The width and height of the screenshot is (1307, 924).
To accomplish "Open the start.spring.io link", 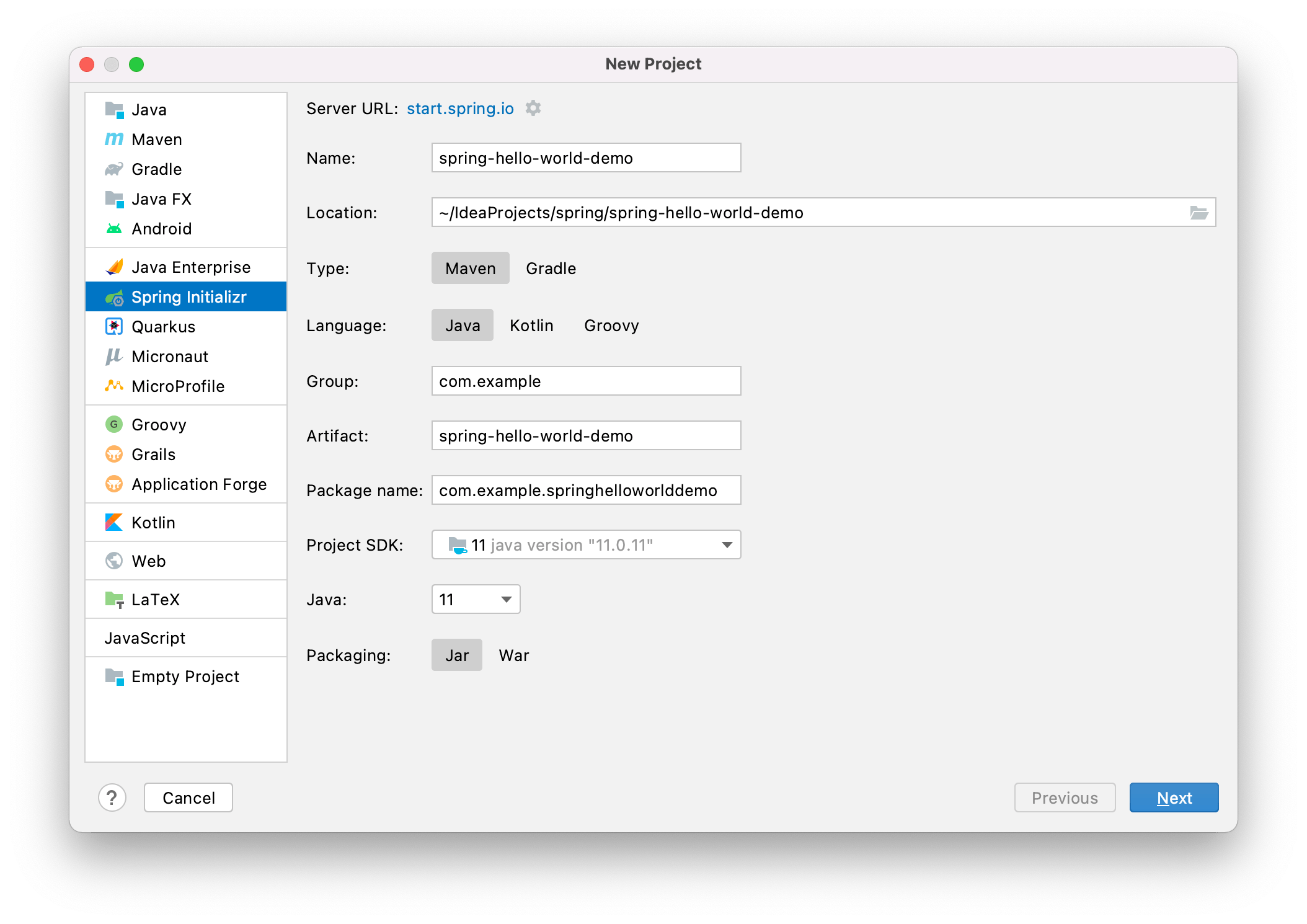I will point(460,109).
